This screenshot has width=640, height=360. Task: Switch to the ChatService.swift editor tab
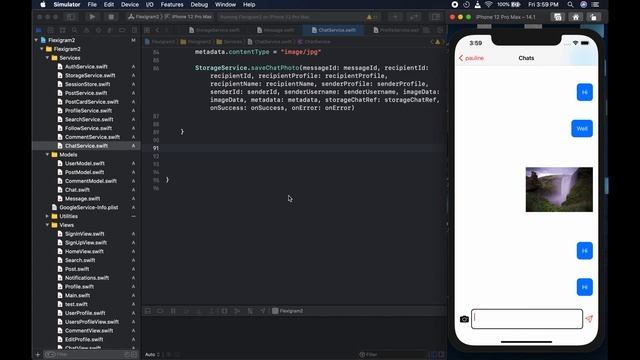click(x=333, y=30)
